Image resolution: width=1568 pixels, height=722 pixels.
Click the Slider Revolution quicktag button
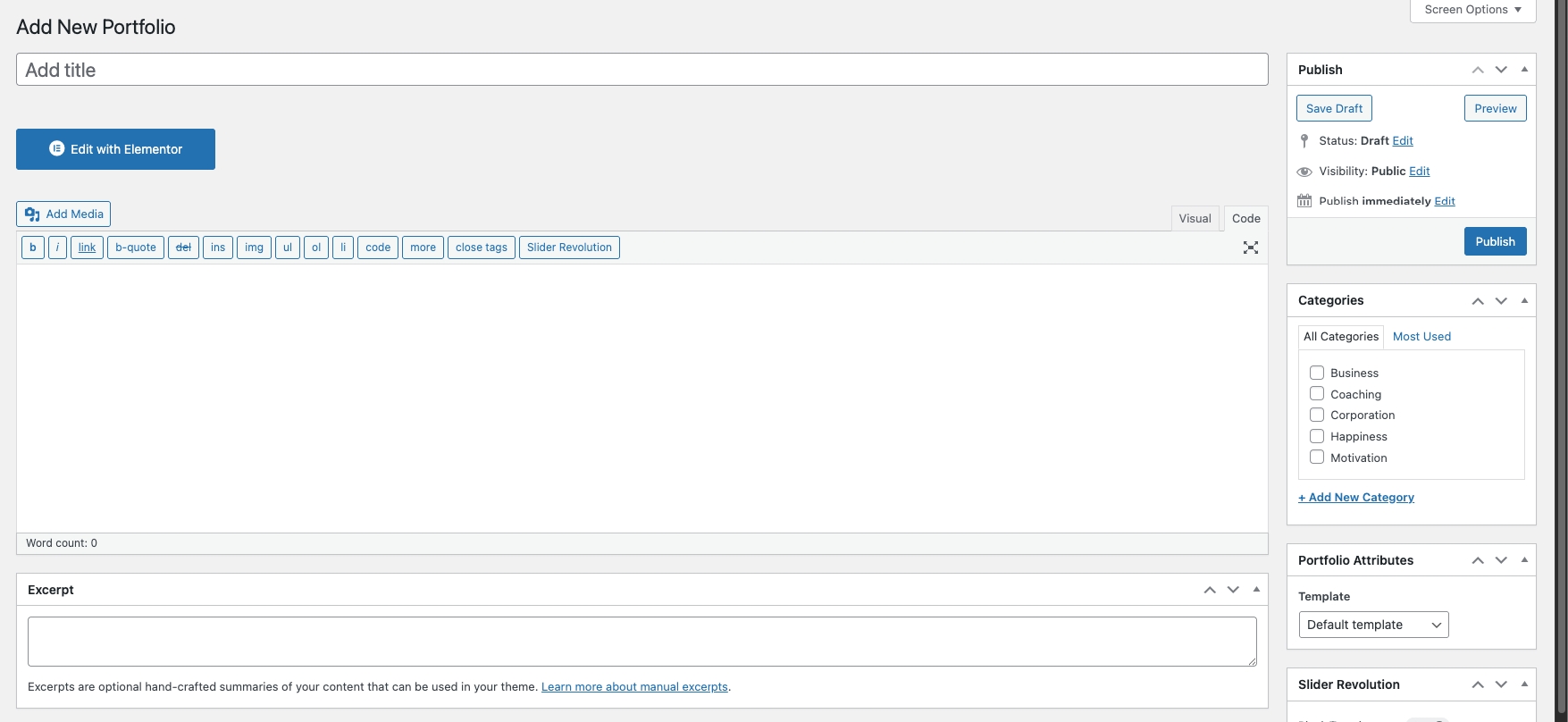[569, 248]
